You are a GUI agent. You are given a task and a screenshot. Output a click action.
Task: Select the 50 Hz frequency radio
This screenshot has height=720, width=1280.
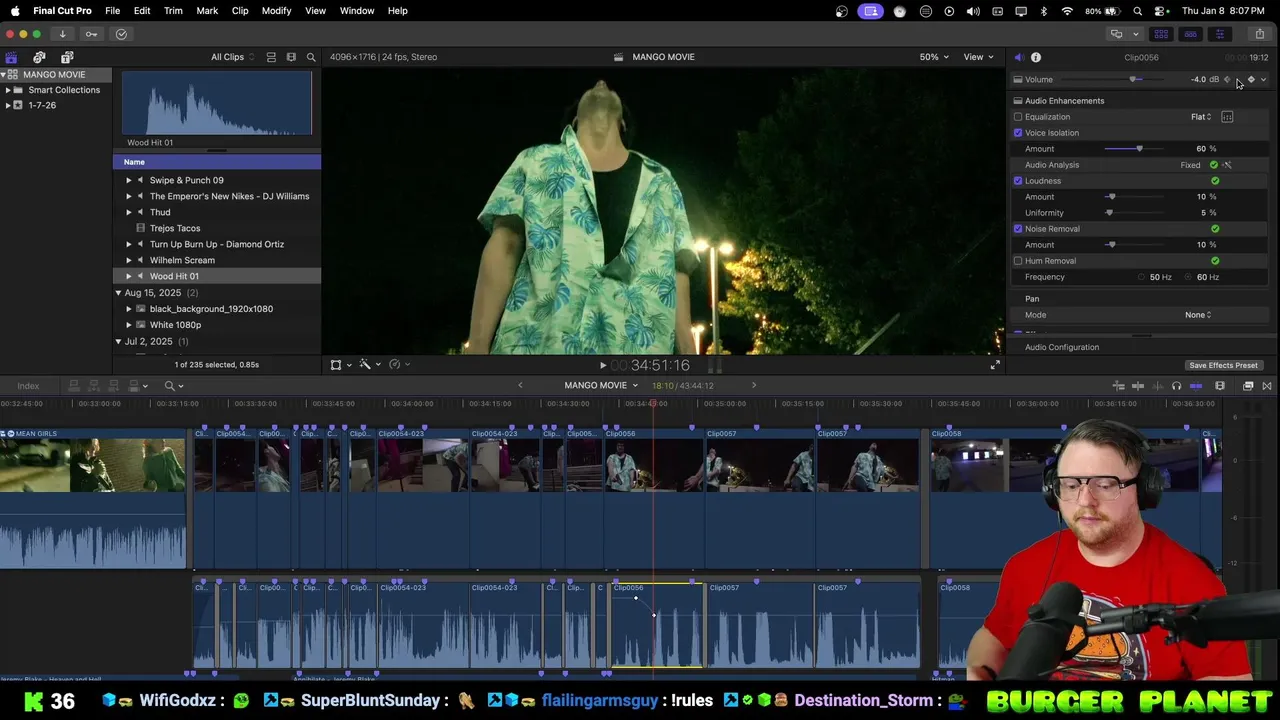coord(1142,277)
